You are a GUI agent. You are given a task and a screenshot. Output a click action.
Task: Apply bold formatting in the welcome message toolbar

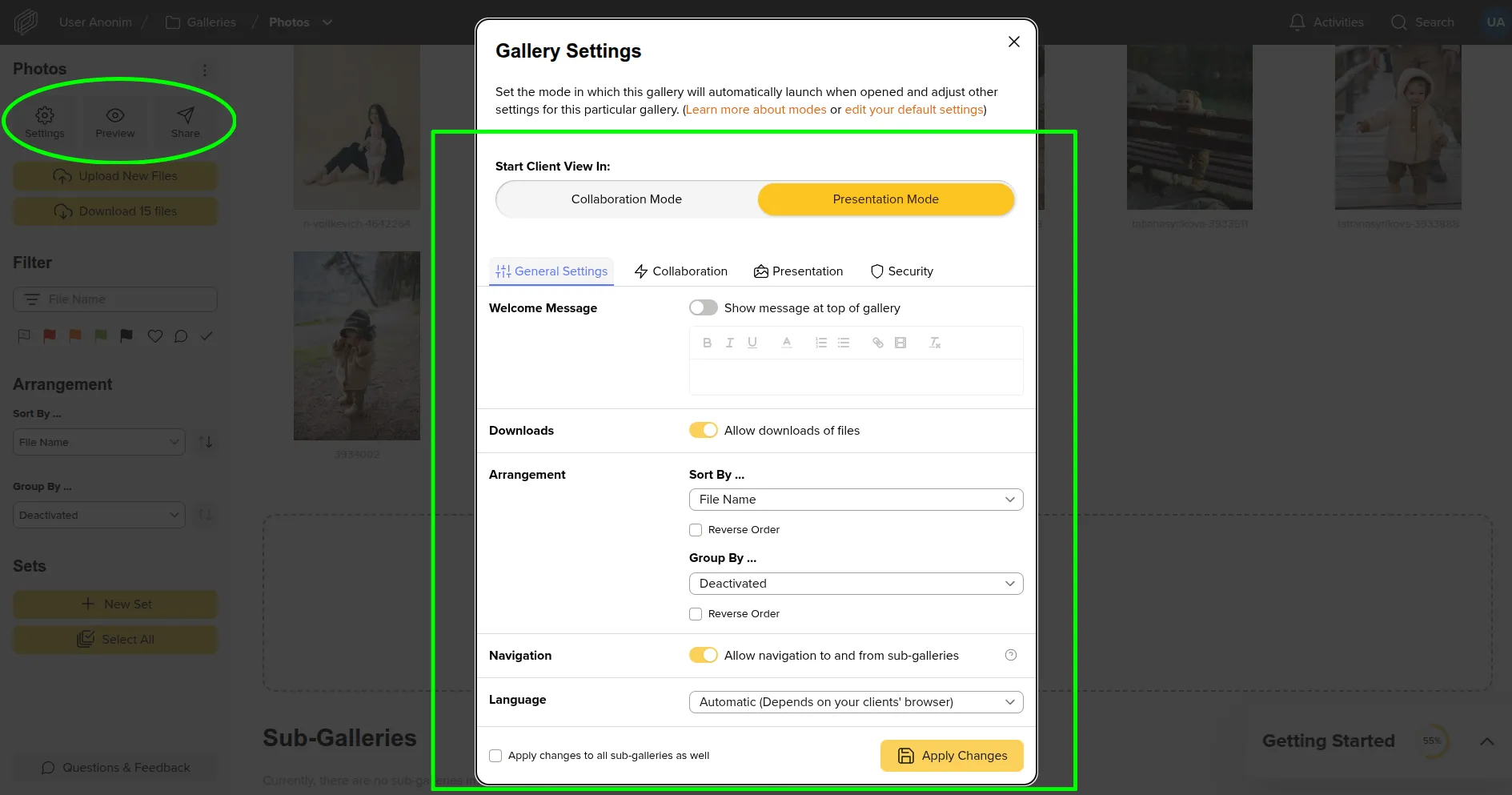pos(707,342)
